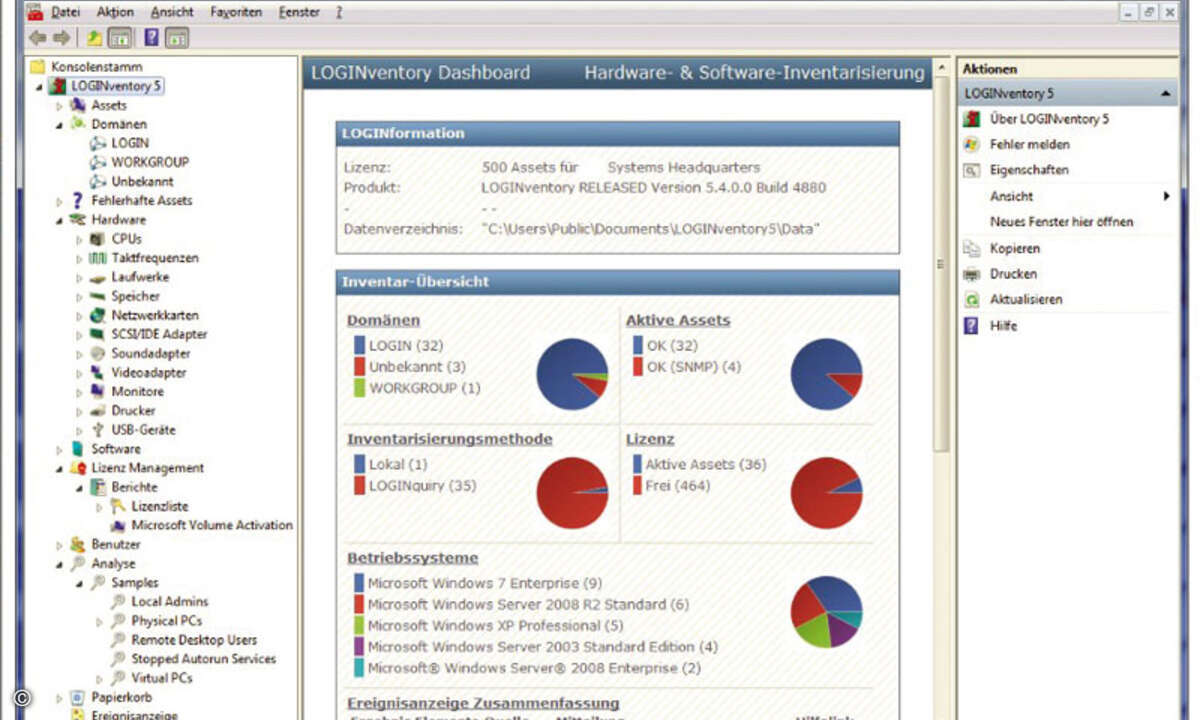This screenshot has width=1200, height=720.
Task: Select Remote Desktop Users tree item
Action: 194,640
